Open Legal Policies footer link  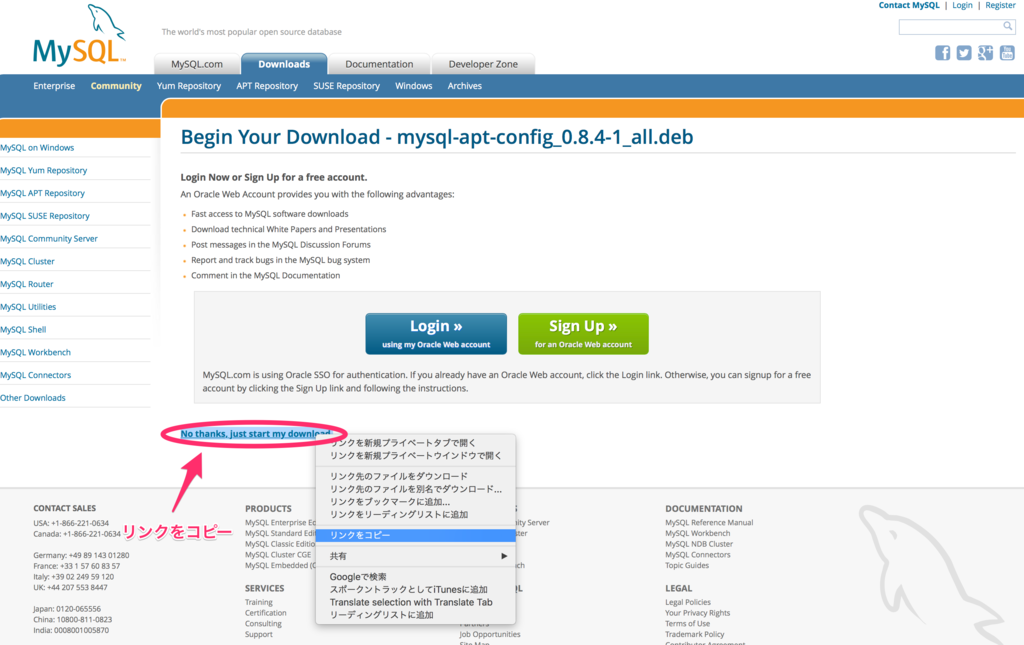[x=688, y=602]
